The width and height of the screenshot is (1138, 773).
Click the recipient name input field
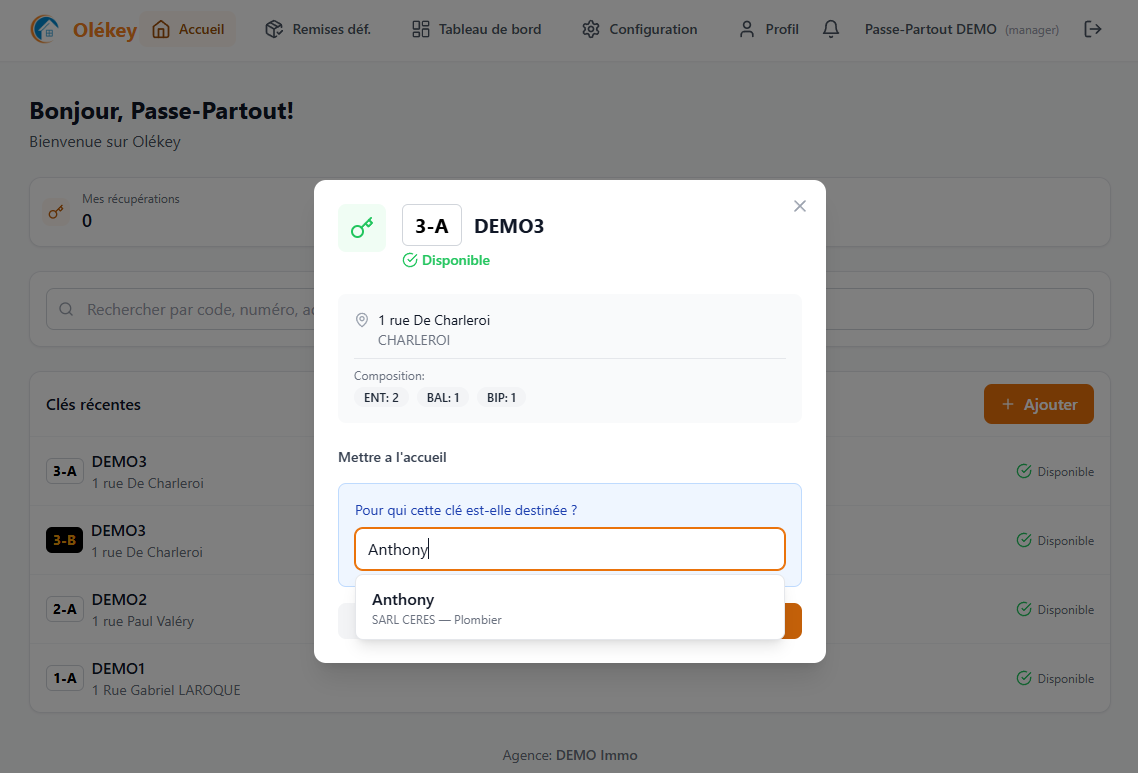click(569, 549)
